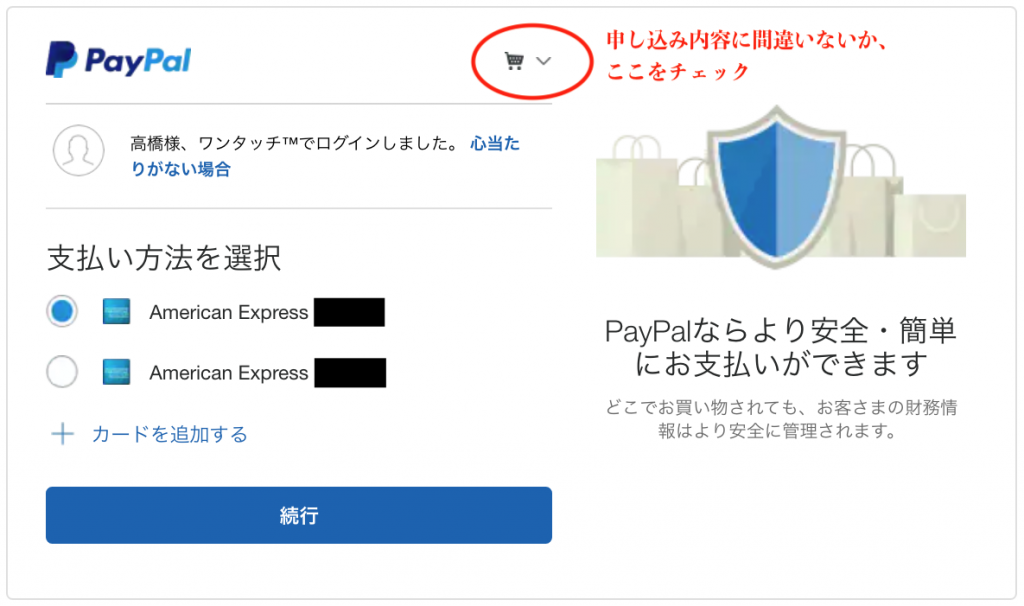Select the second American Express radio button
The image size is (1024, 606).
(62, 372)
